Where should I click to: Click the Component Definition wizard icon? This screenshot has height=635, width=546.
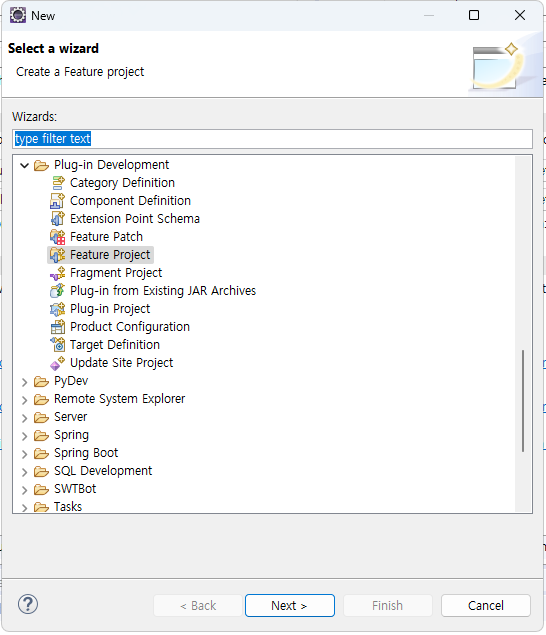coord(57,201)
